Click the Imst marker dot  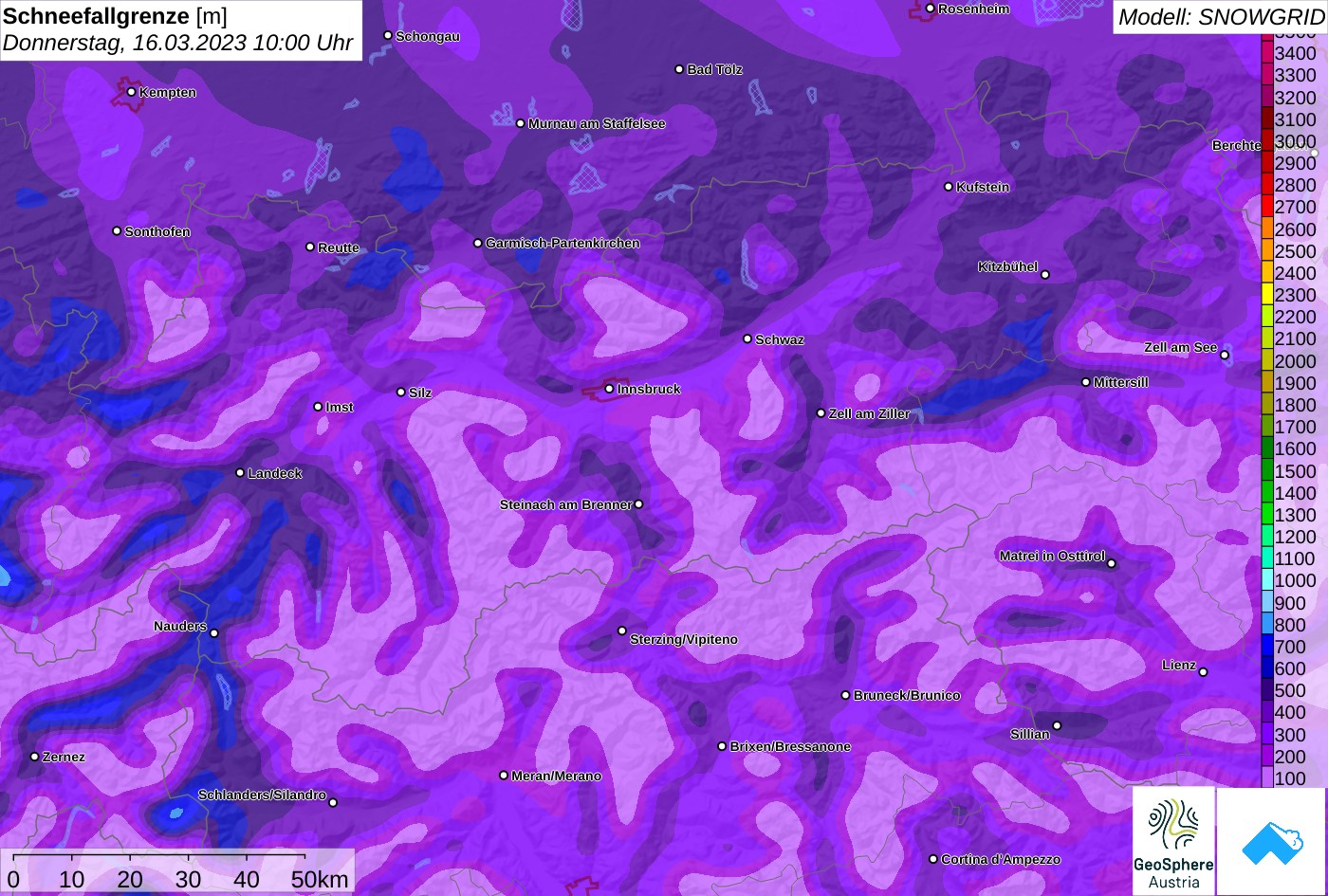pos(318,407)
